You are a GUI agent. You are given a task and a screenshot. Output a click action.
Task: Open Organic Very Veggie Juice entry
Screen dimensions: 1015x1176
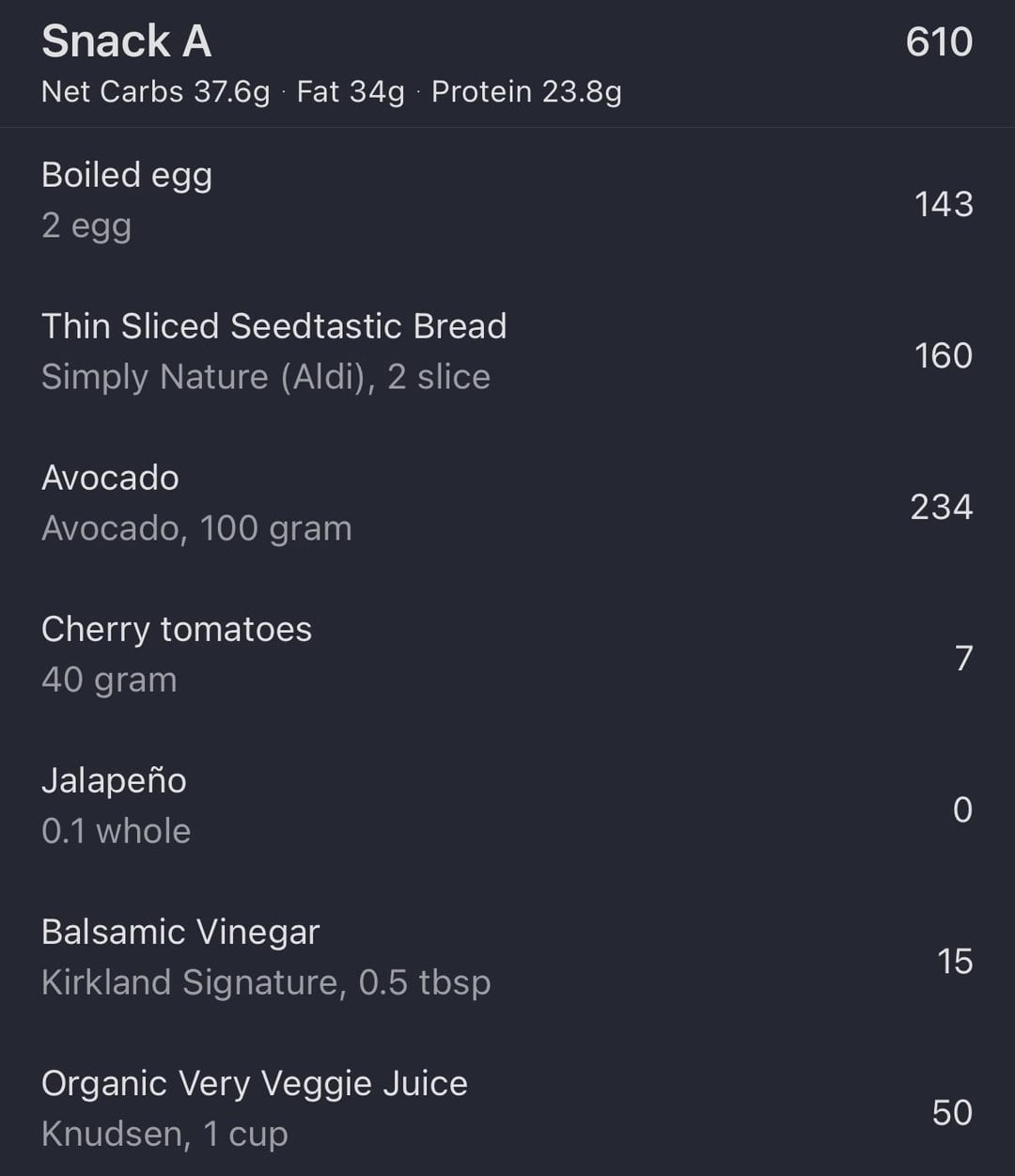(254, 1083)
